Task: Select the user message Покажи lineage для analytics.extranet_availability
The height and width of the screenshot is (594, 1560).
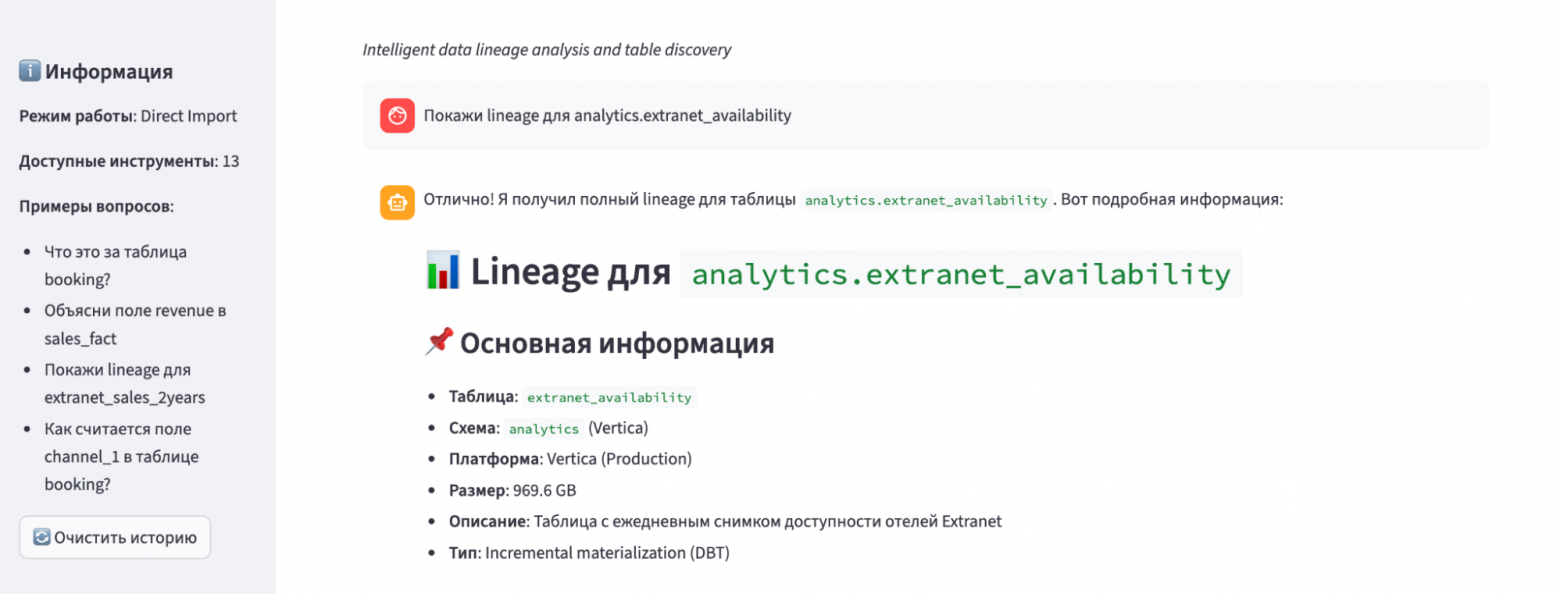Action: click(x=607, y=115)
